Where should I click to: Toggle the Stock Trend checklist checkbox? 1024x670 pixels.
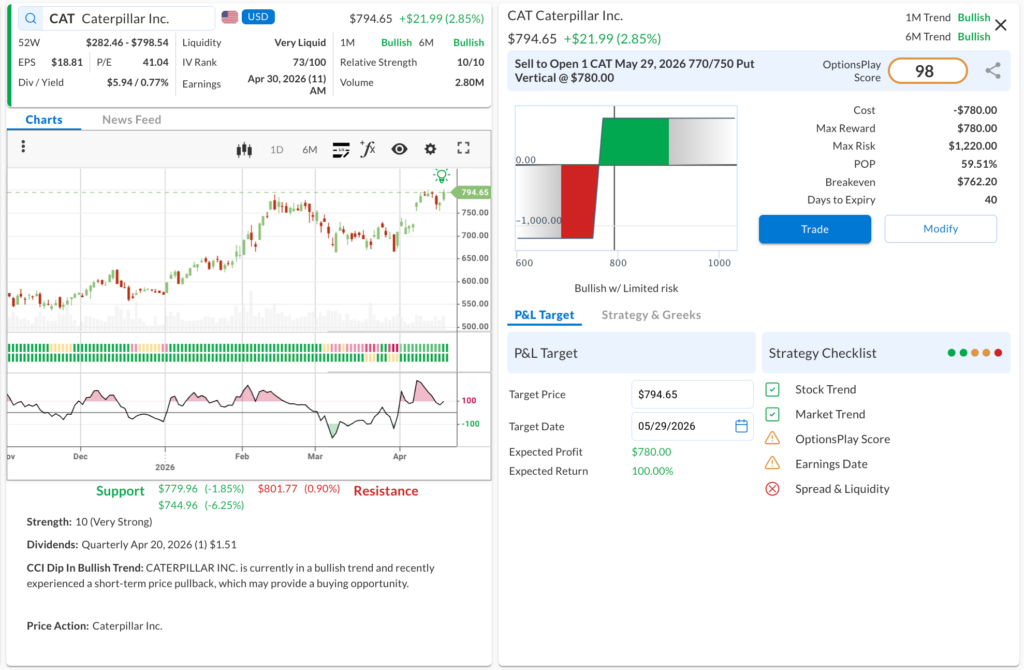[x=772, y=390]
